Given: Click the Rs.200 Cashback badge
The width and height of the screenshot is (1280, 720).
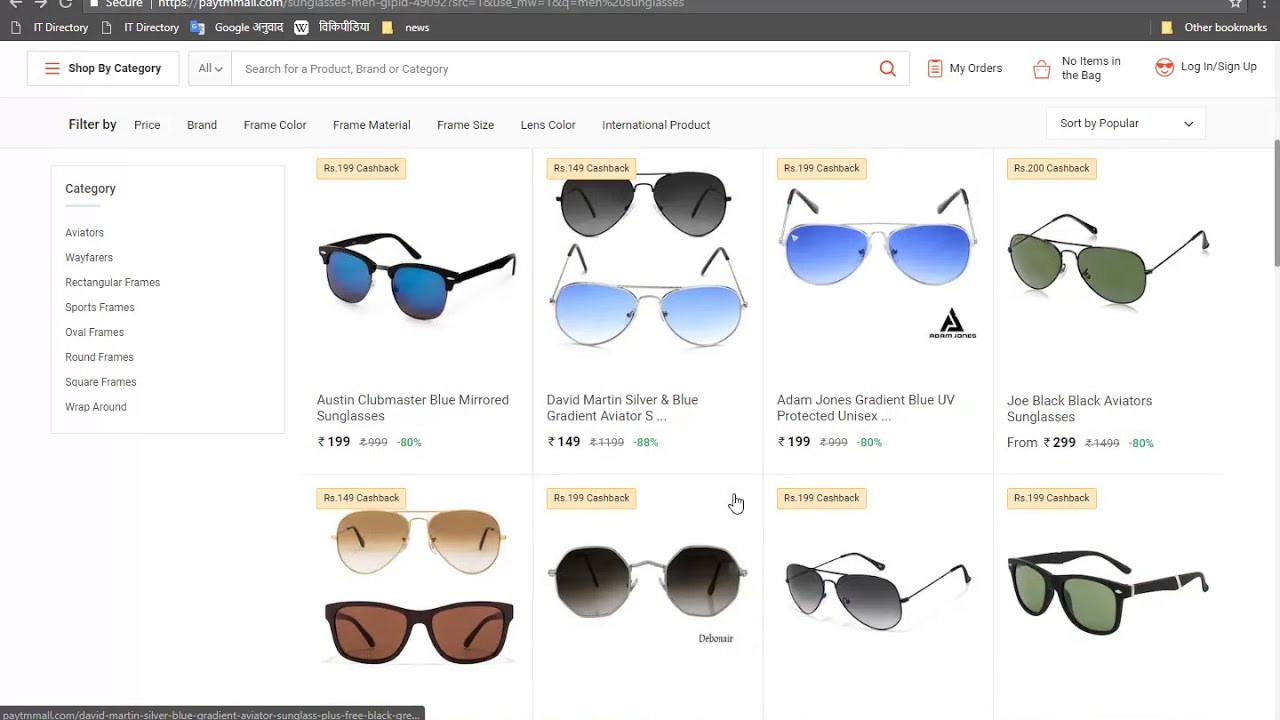Looking at the screenshot, I should 1052,168.
